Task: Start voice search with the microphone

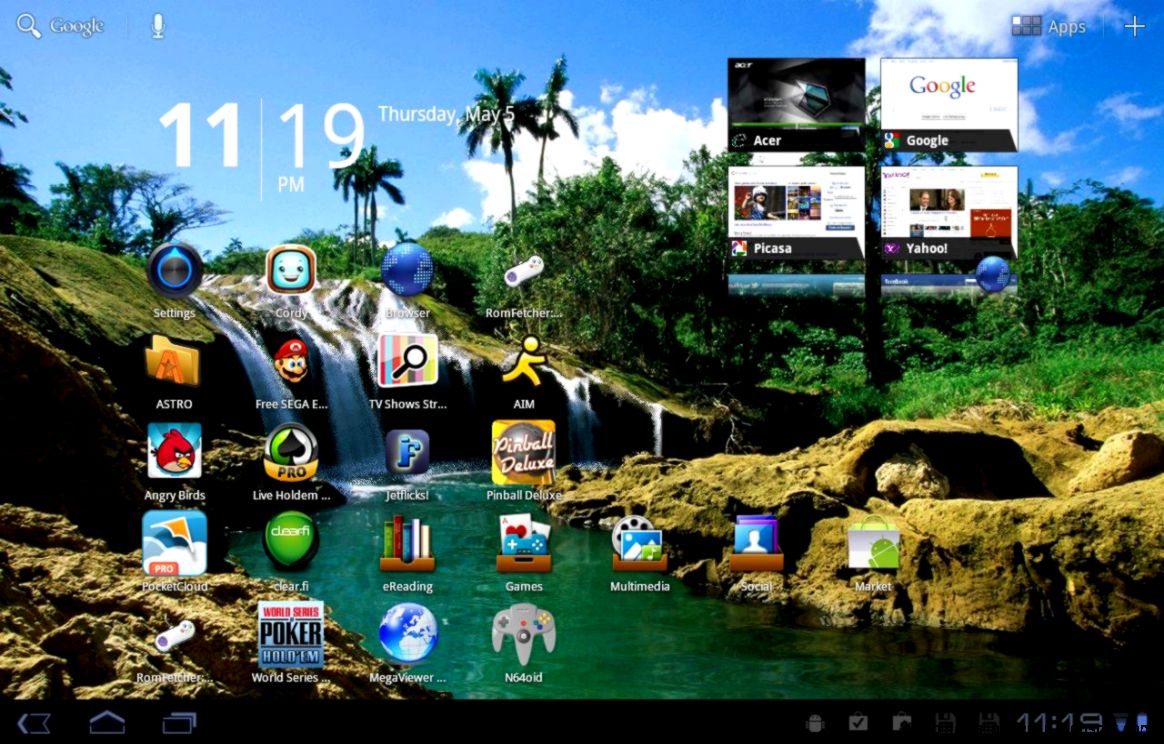Action: 158,25
